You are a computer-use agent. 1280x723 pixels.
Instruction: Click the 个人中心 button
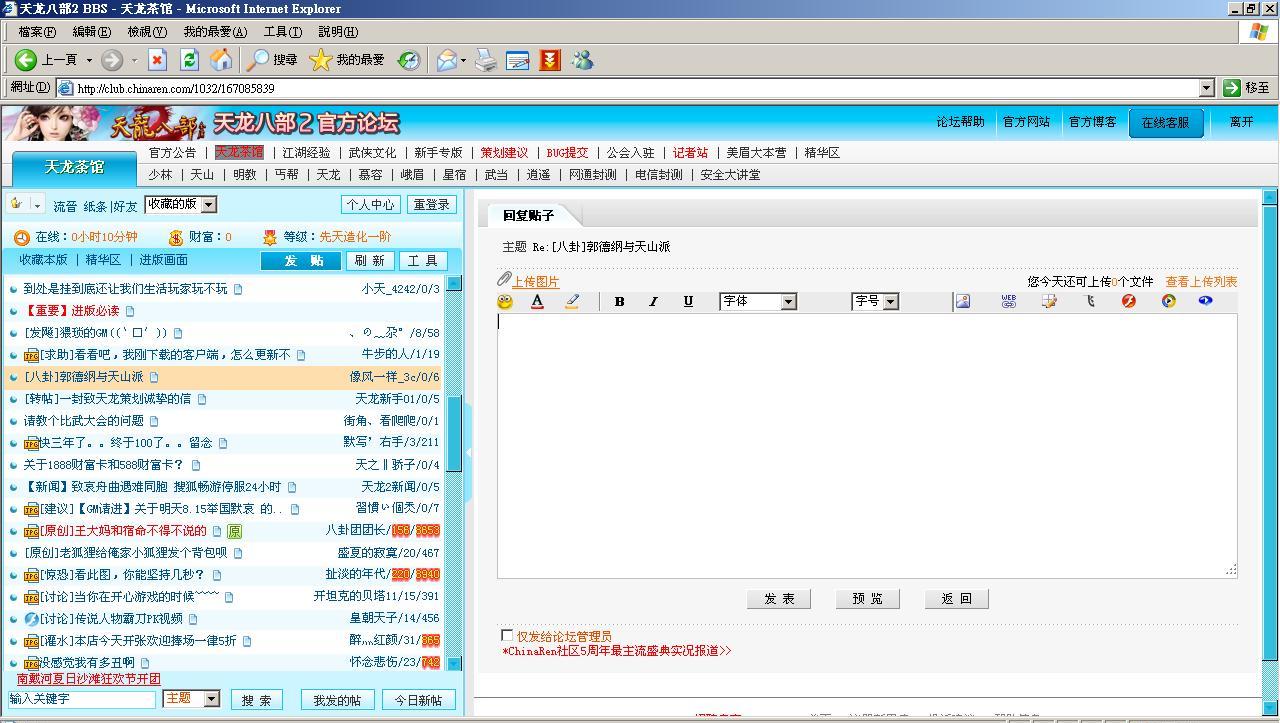370,204
